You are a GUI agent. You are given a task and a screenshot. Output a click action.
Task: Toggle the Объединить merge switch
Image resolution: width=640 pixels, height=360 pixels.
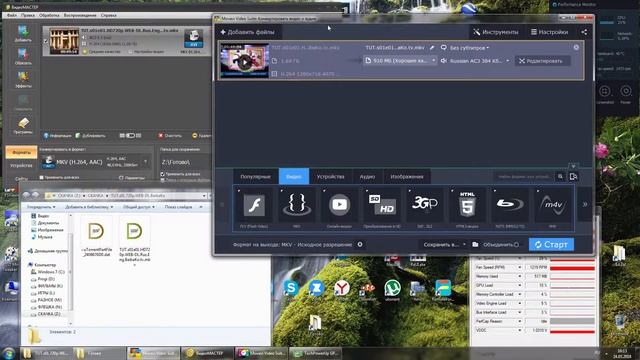coord(516,244)
